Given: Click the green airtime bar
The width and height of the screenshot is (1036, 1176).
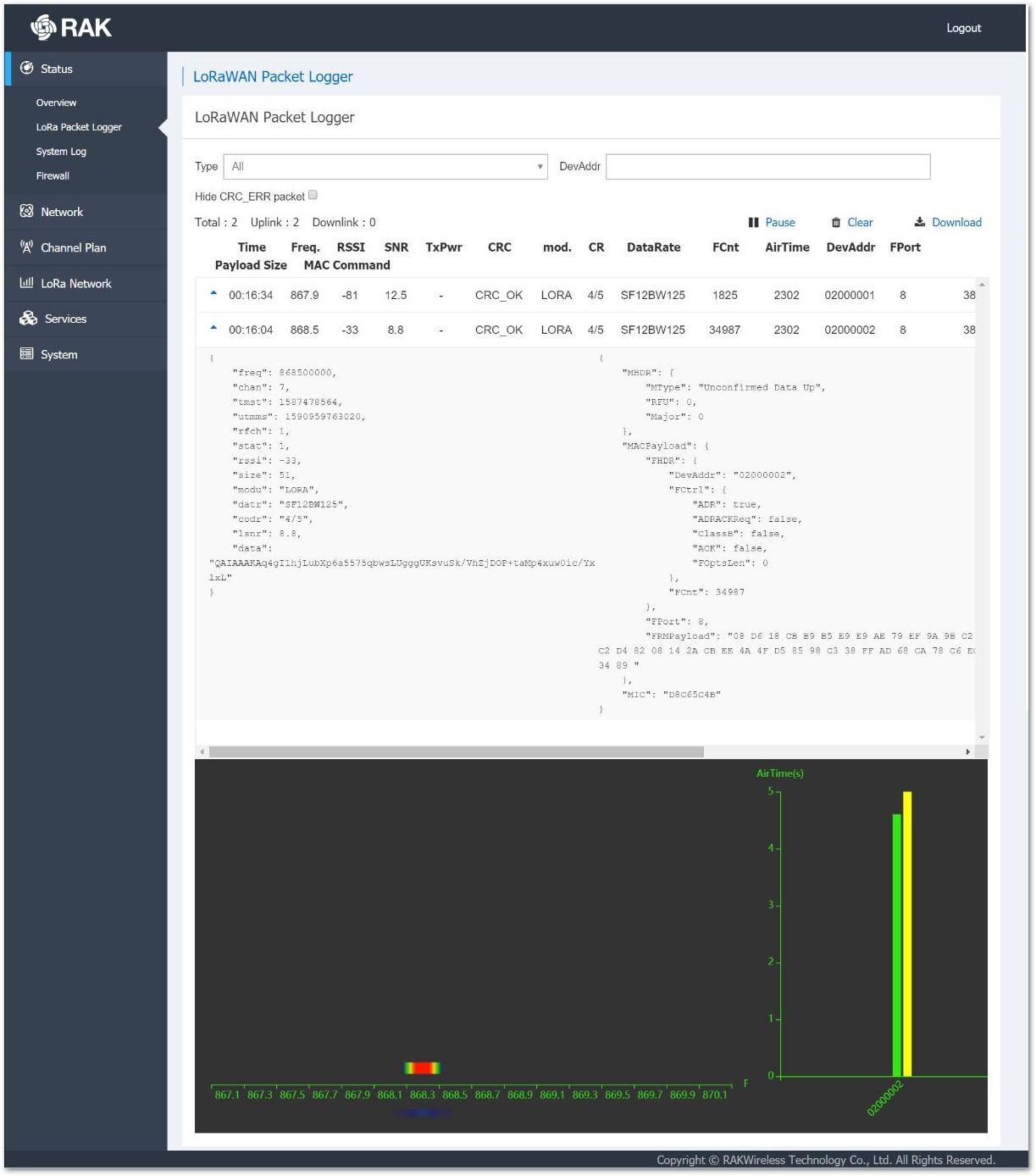Looking at the screenshot, I should point(897,945).
